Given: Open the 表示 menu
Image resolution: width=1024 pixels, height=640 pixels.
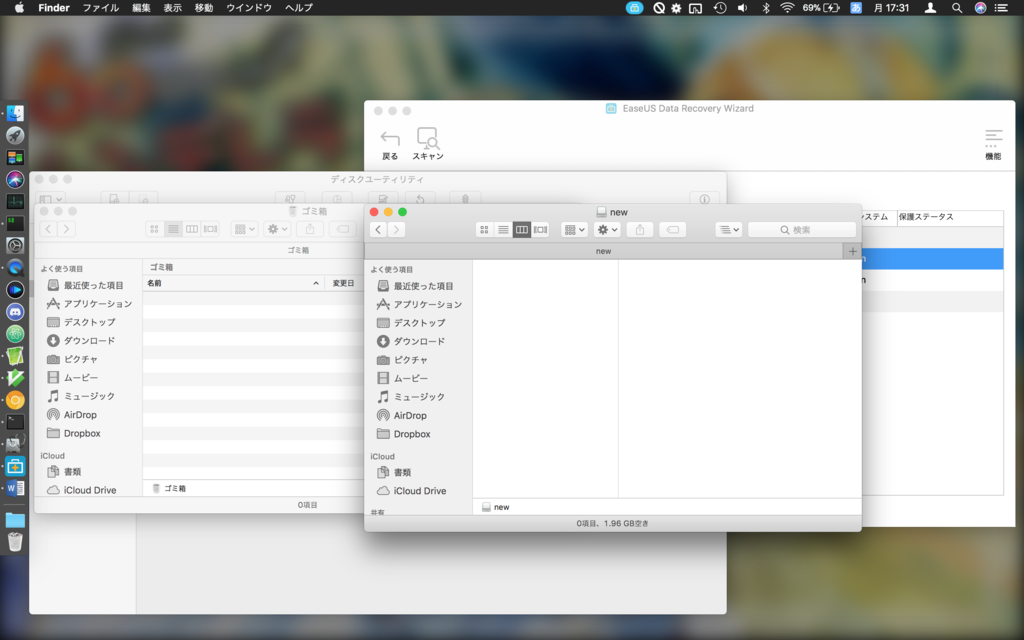Looking at the screenshot, I should (x=172, y=8).
